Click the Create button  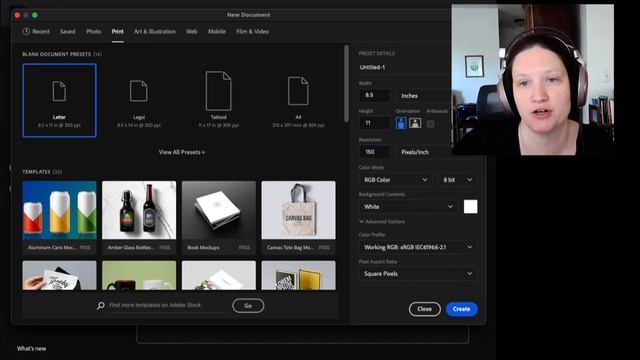click(x=461, y=309)
